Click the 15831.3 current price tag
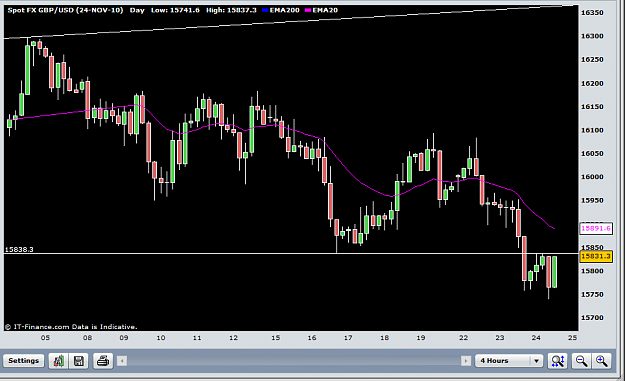This screenshot has width=625, height=381. (596, 256)
